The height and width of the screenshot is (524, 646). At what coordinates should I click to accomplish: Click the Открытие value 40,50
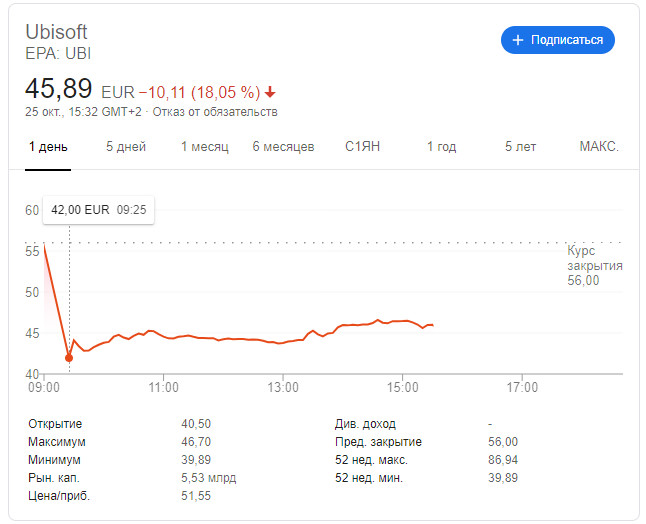196,424
